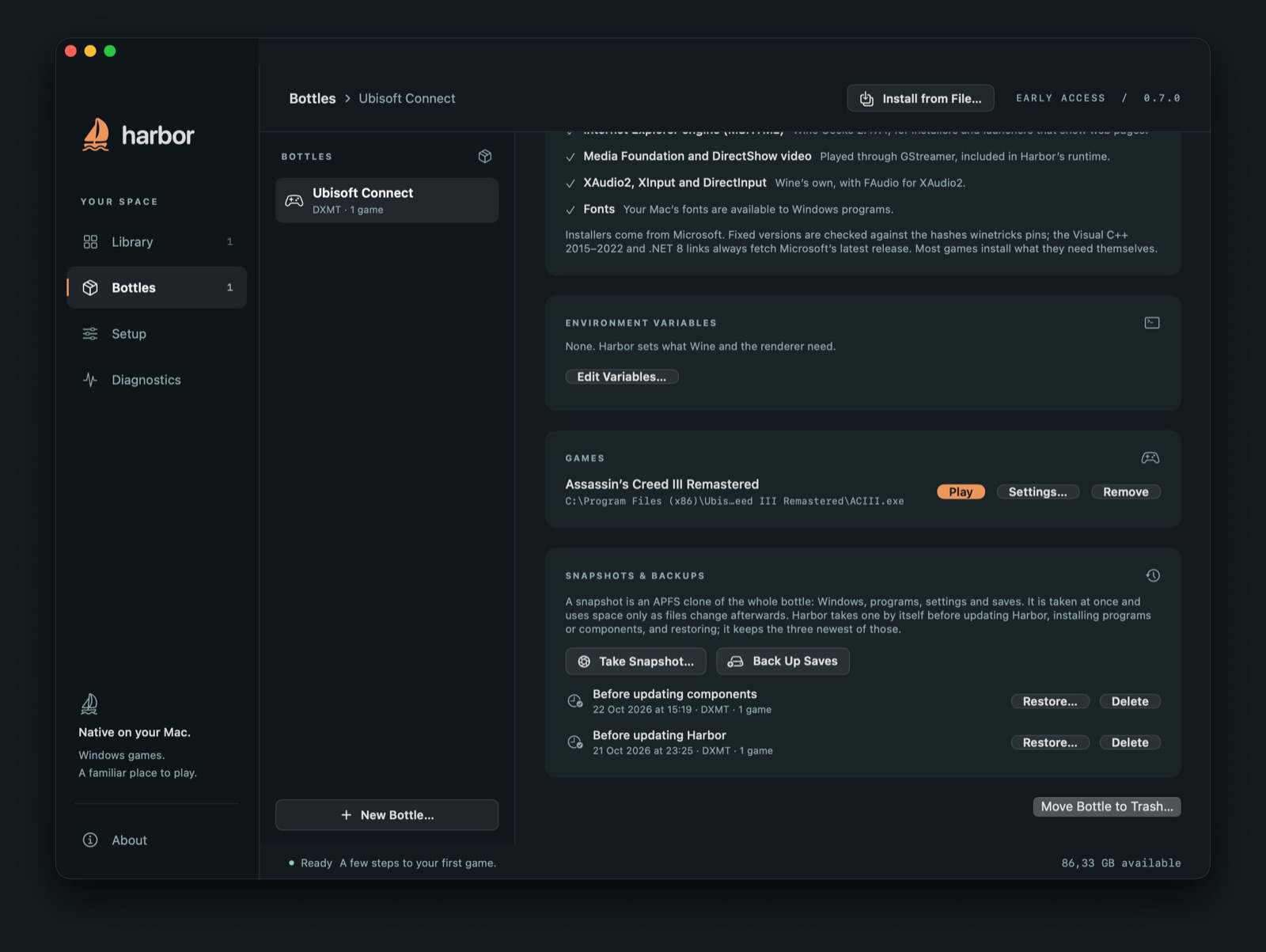Viewport: 1266px width, 952px height.
Task: Play Assassin's Creed III Remastered
Action: [961, 492]
